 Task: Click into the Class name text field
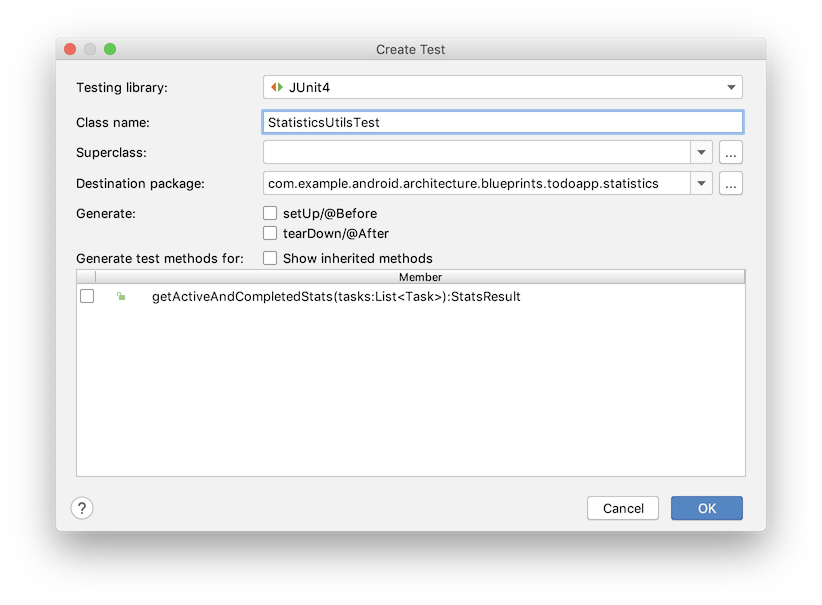click(502, 122)
